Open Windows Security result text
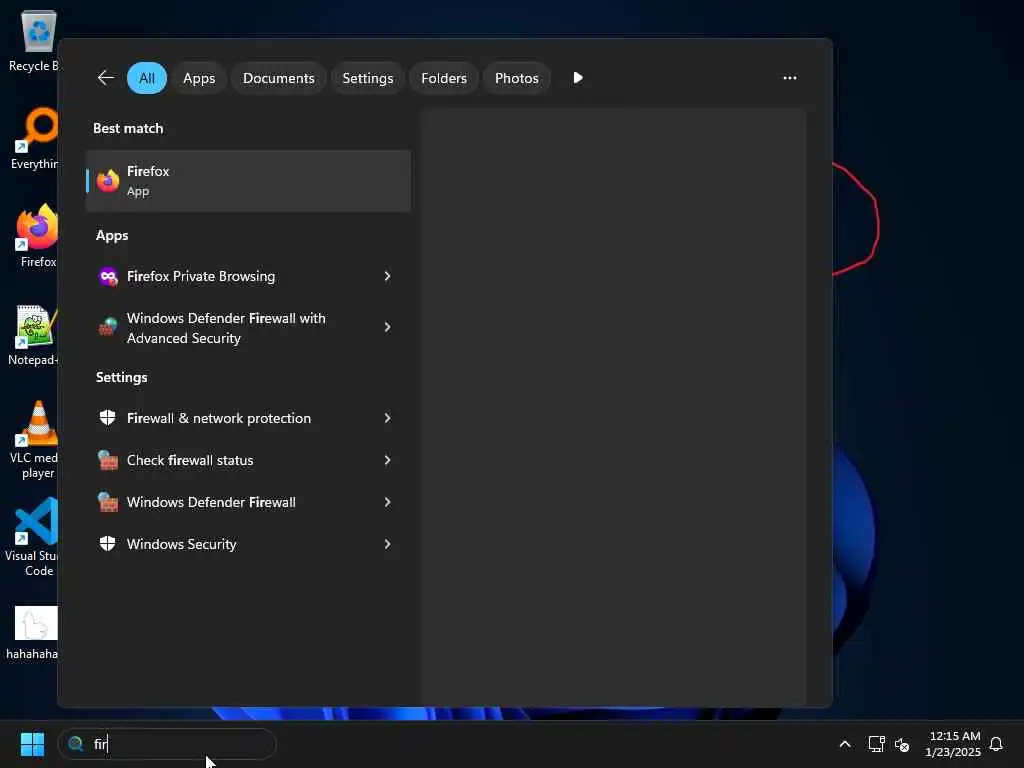The width and height of the screenshot is (1024, 768). pos(182,544)
